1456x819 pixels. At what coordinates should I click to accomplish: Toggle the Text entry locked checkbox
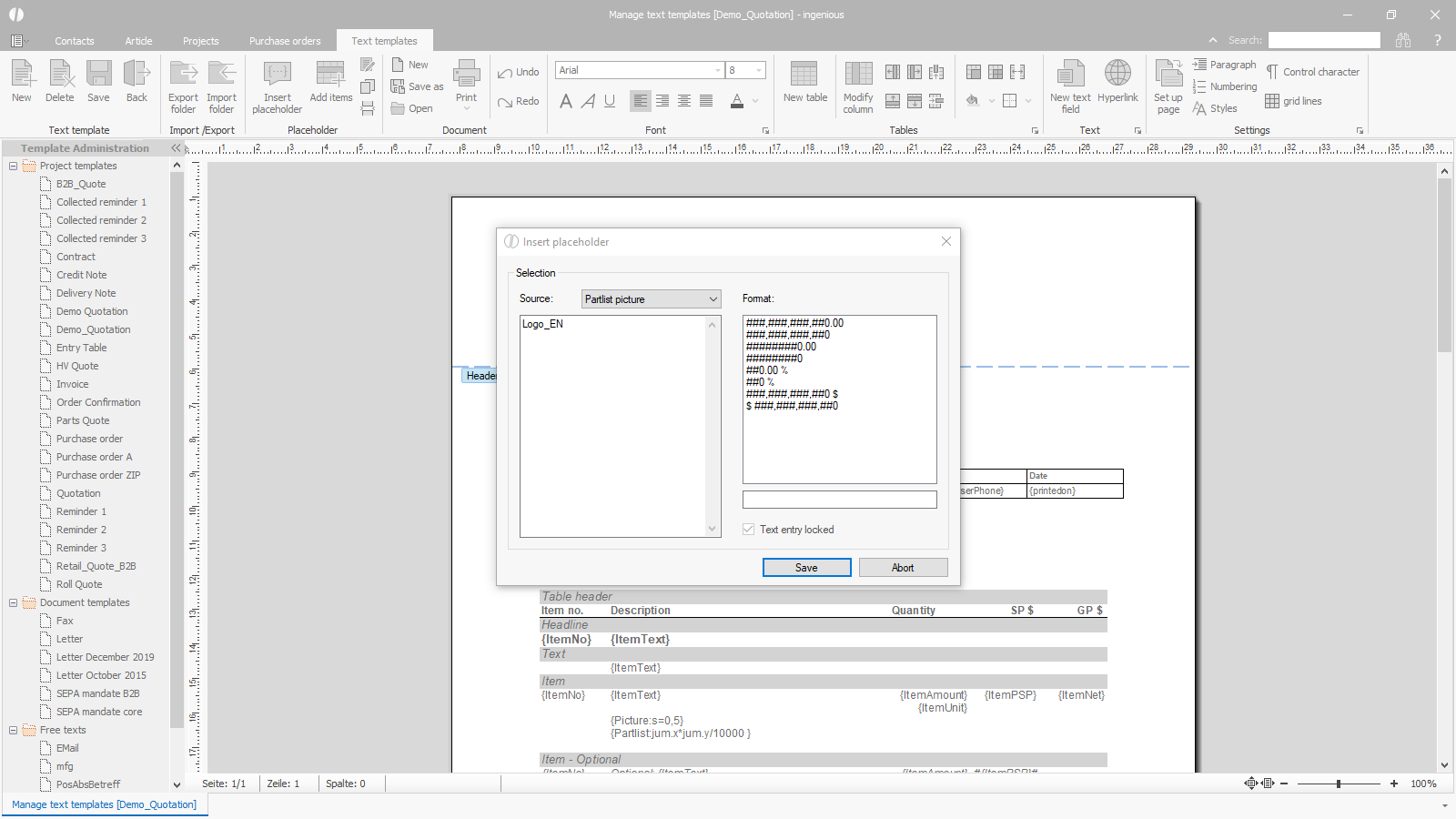coord(749,530)
